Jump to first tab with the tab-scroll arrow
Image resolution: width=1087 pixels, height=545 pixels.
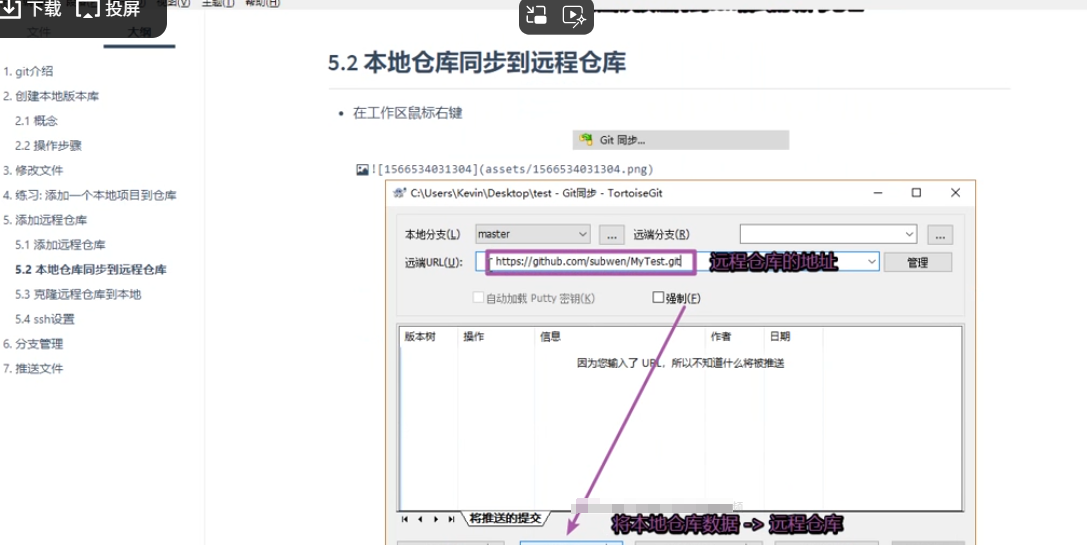(404, 519)
